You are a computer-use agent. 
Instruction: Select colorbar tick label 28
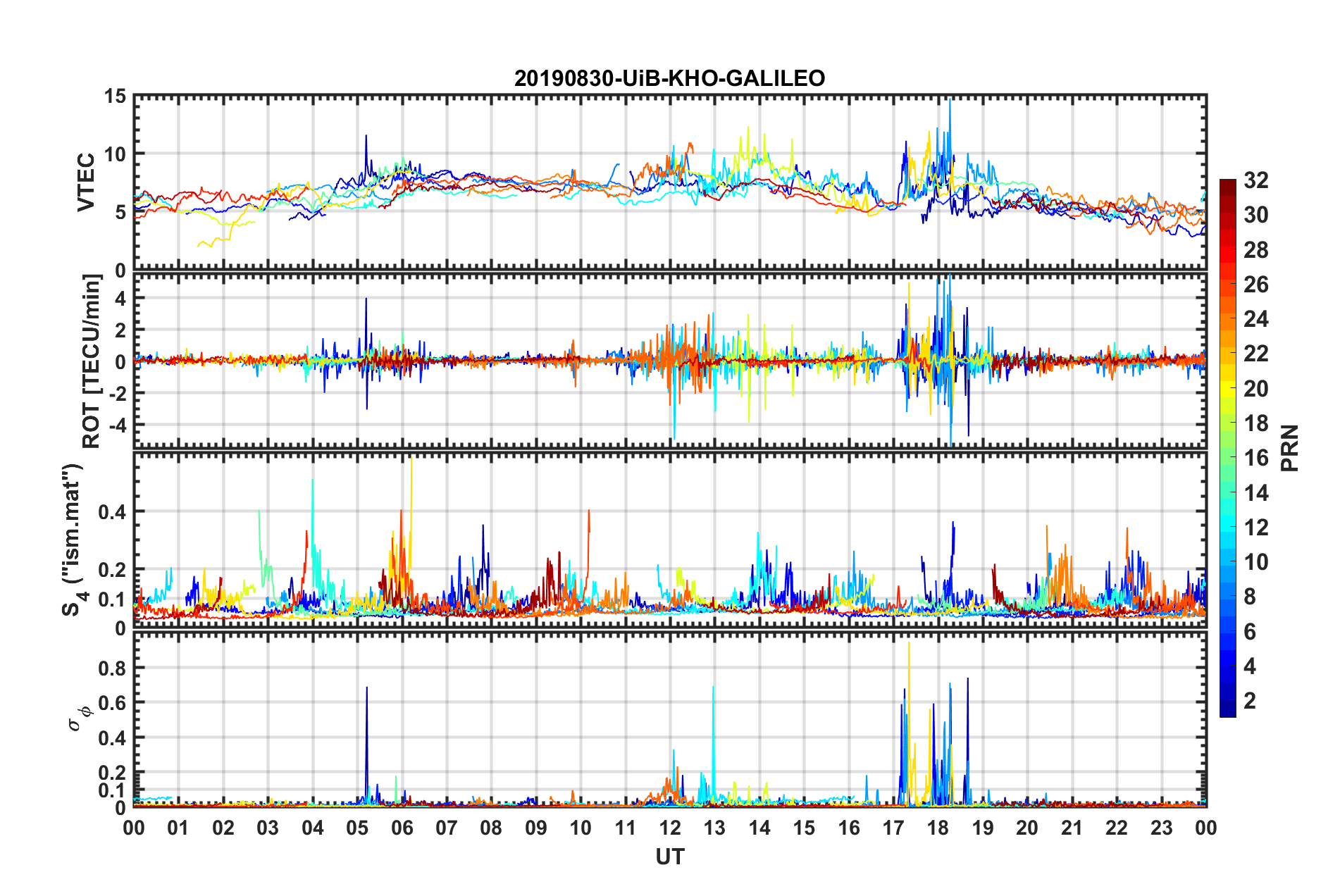(x=1256, y=250)
